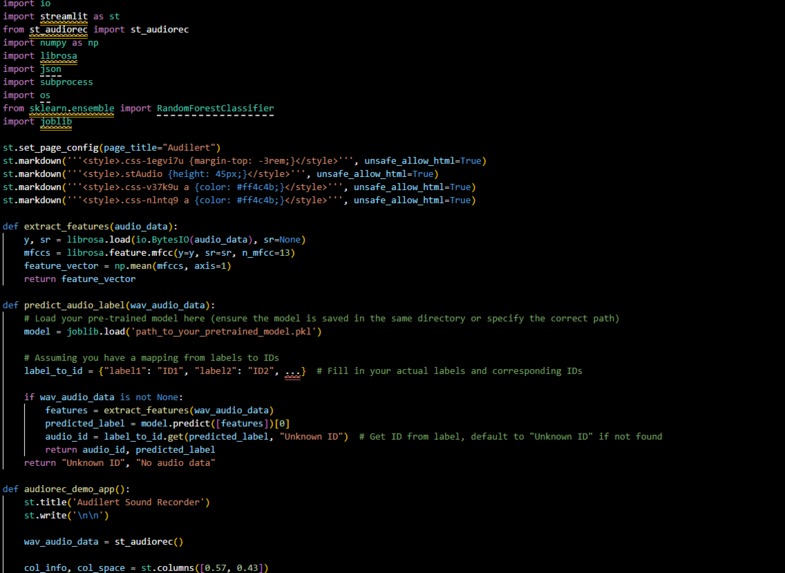Click the 'import json' line
This screenshot has width=785, height=573.
tap(32, 69)
